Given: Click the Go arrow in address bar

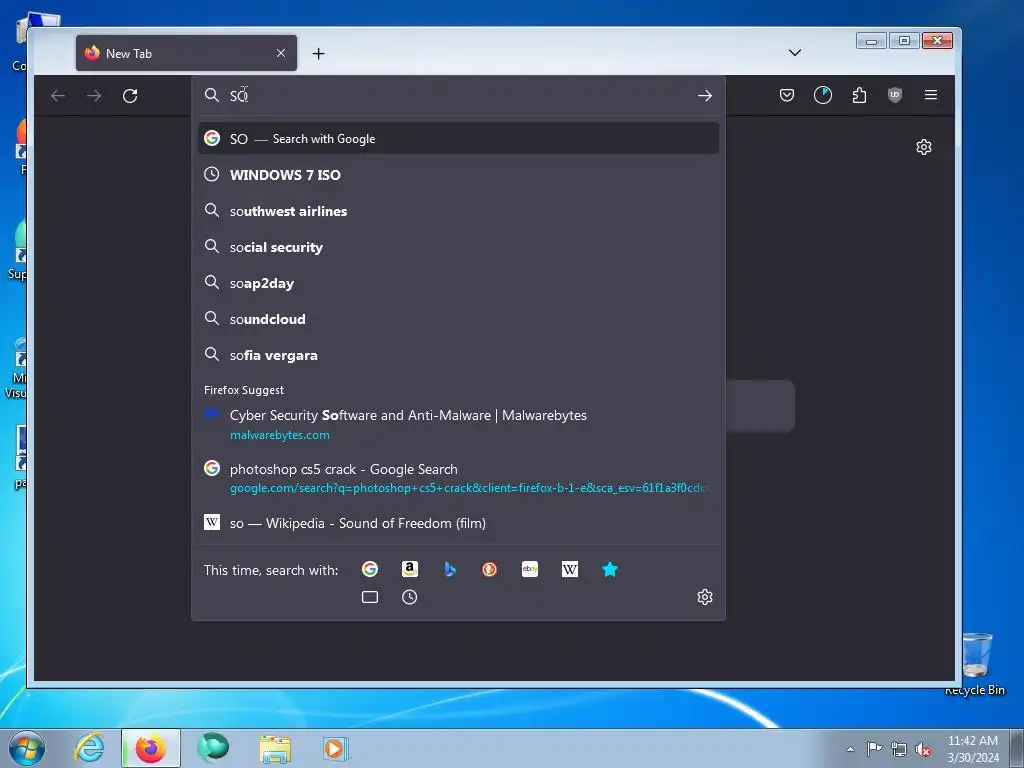Looking at the screenshot, I should coord(704,95).
